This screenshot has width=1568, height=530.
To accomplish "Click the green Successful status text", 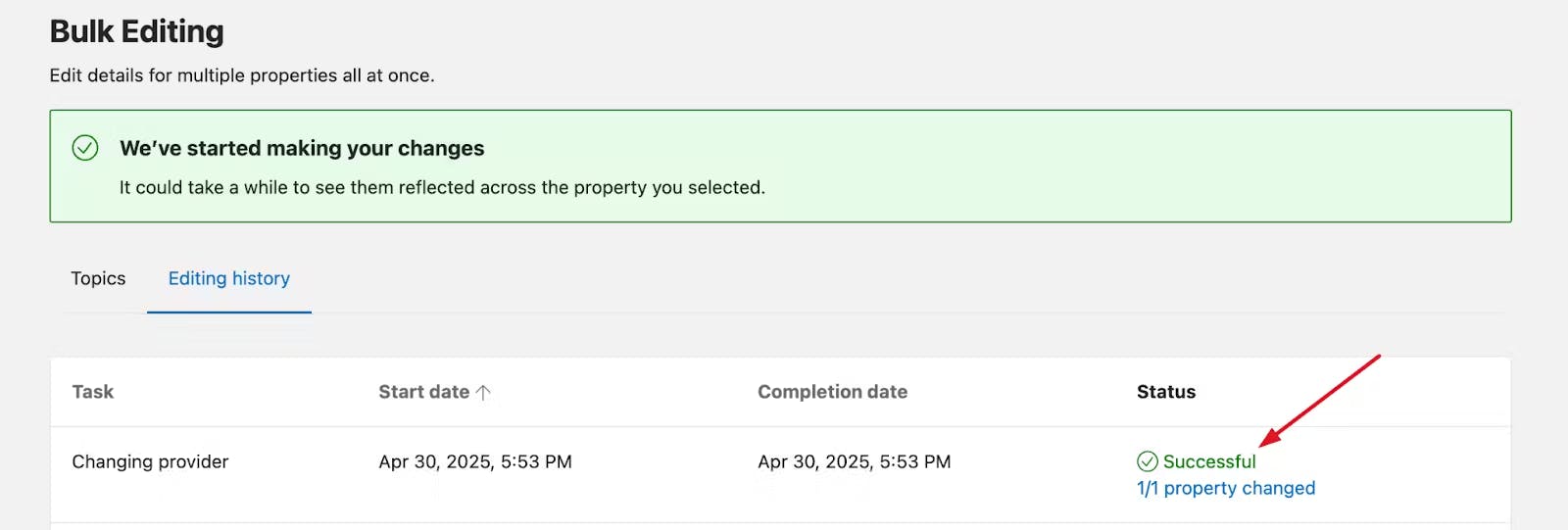I will [x=1209, y=461].
